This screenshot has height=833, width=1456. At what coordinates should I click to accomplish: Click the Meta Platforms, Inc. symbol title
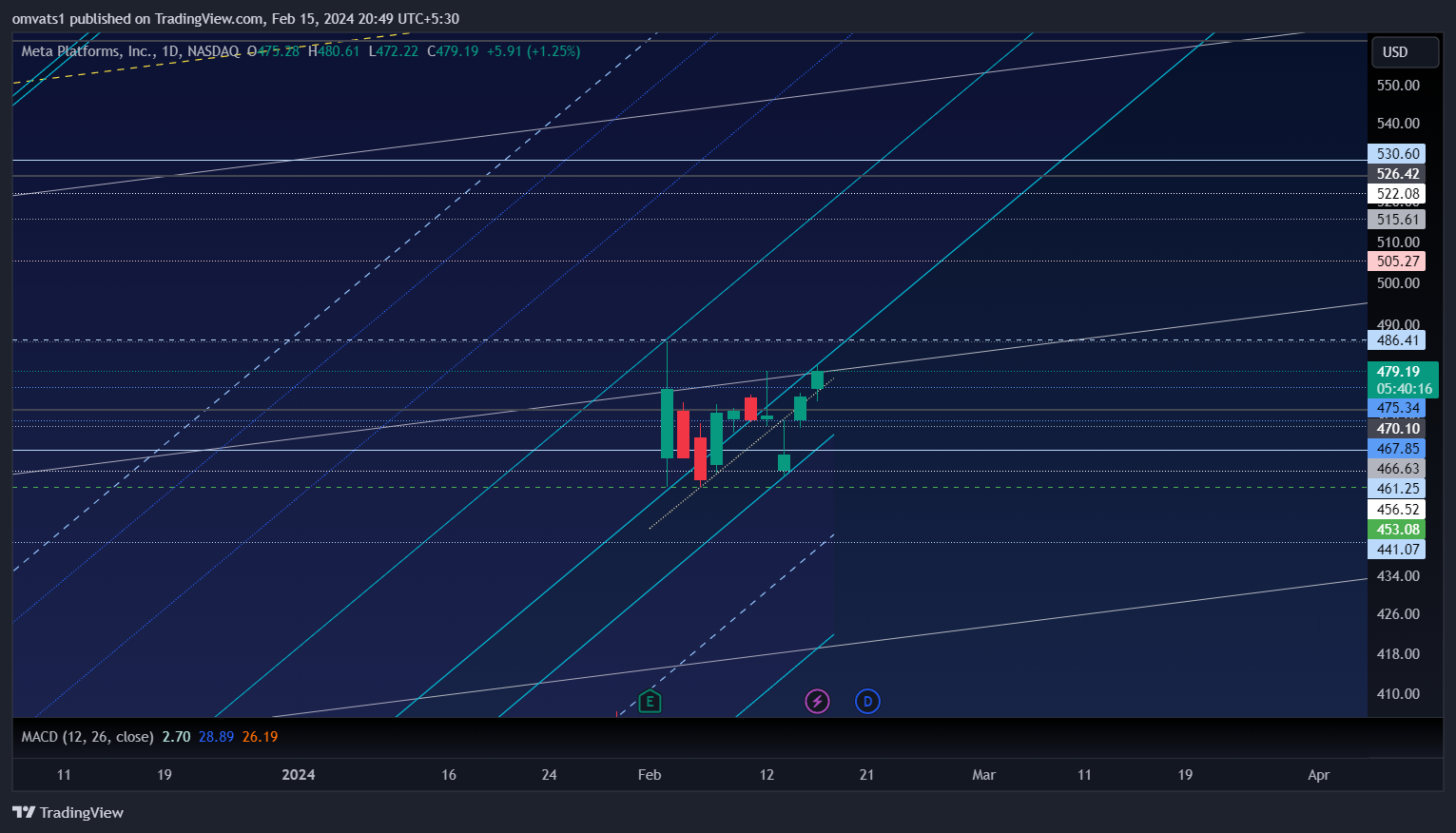[x=89, y=51]
